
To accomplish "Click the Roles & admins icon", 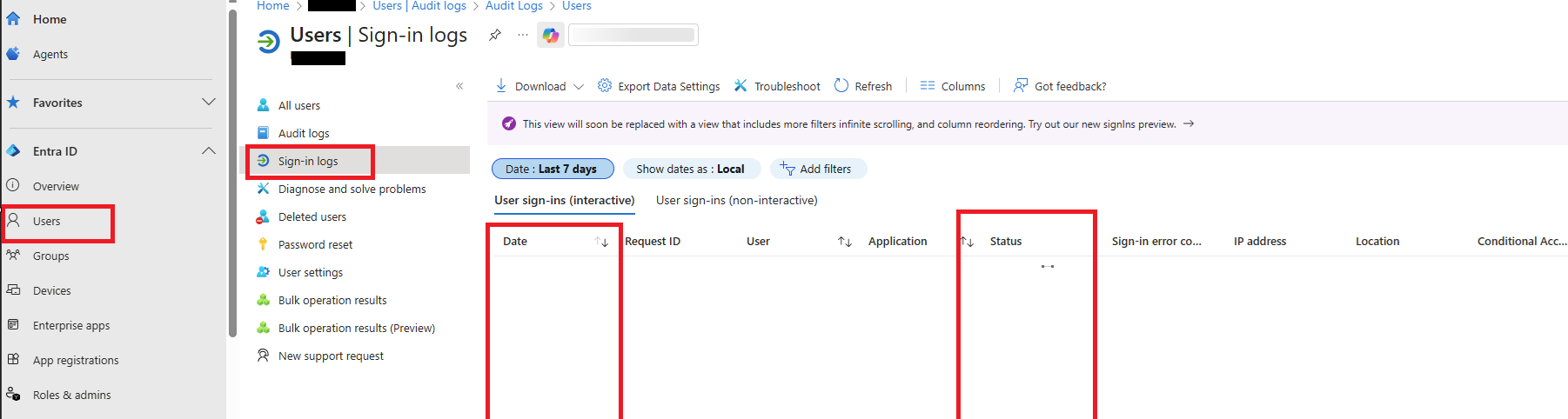I will click(x=13, y=395).
